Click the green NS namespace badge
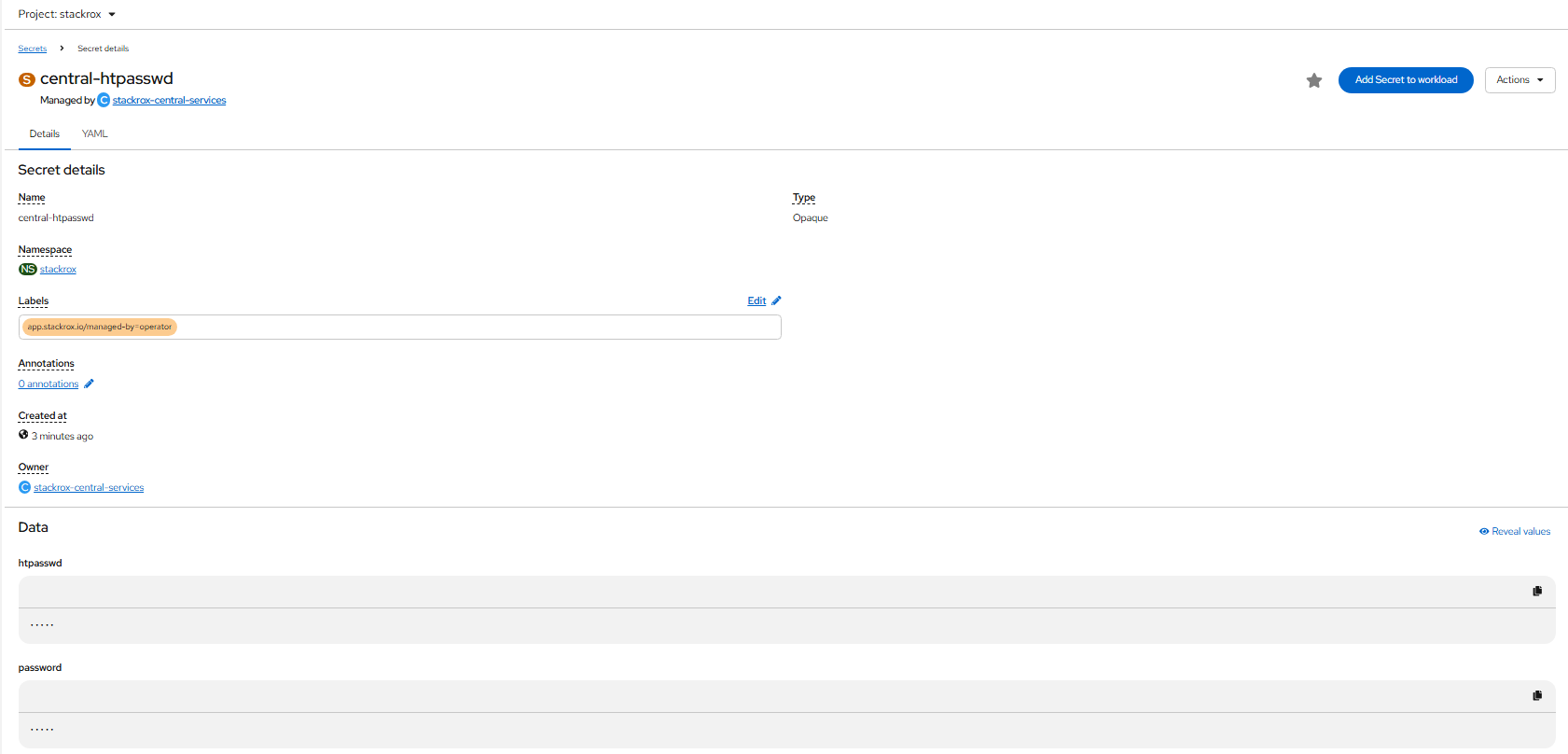This screenshot has width=1568, height=754. pos(28,269)
